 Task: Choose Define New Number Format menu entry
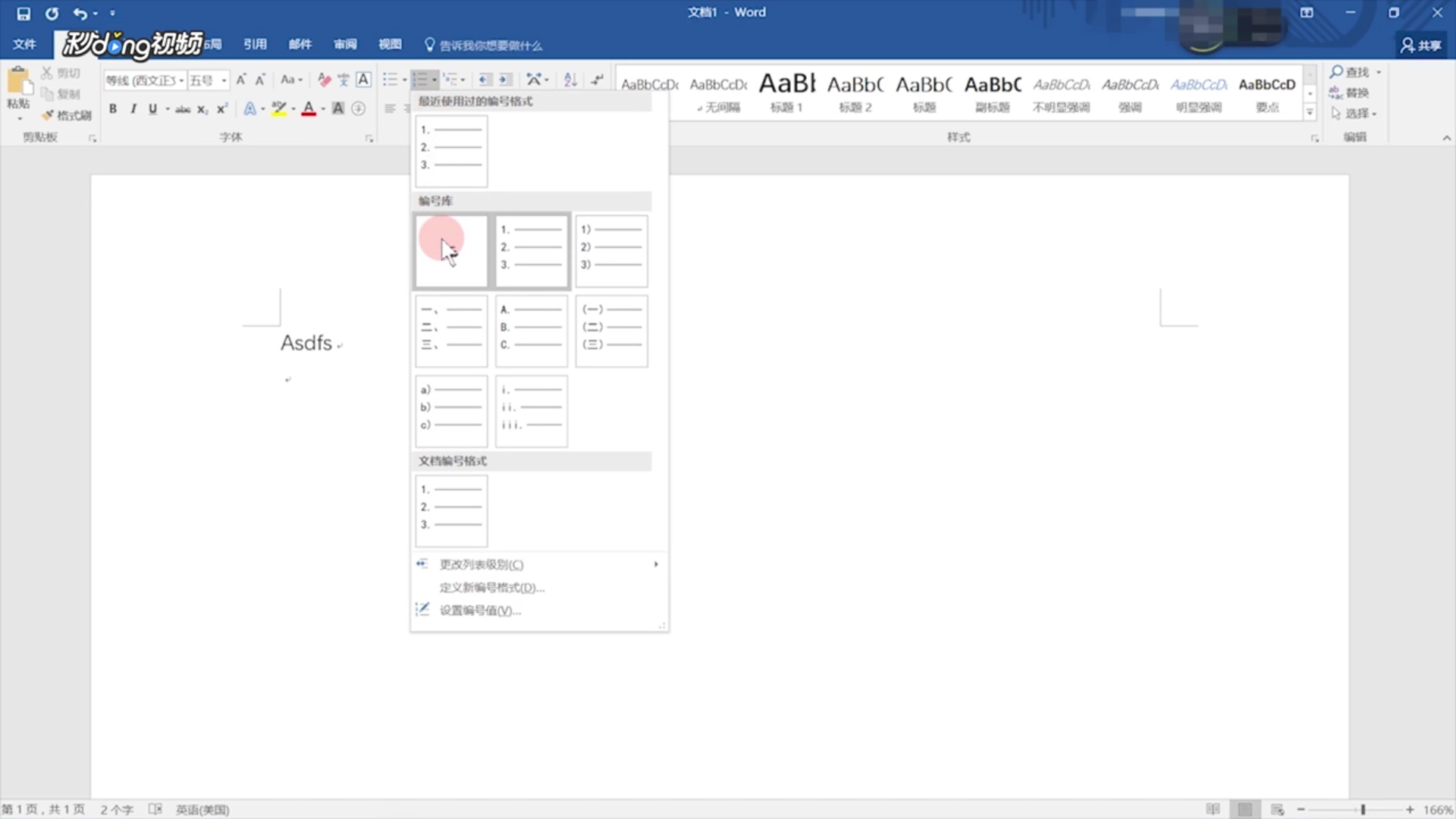click(x=491, y=588)
